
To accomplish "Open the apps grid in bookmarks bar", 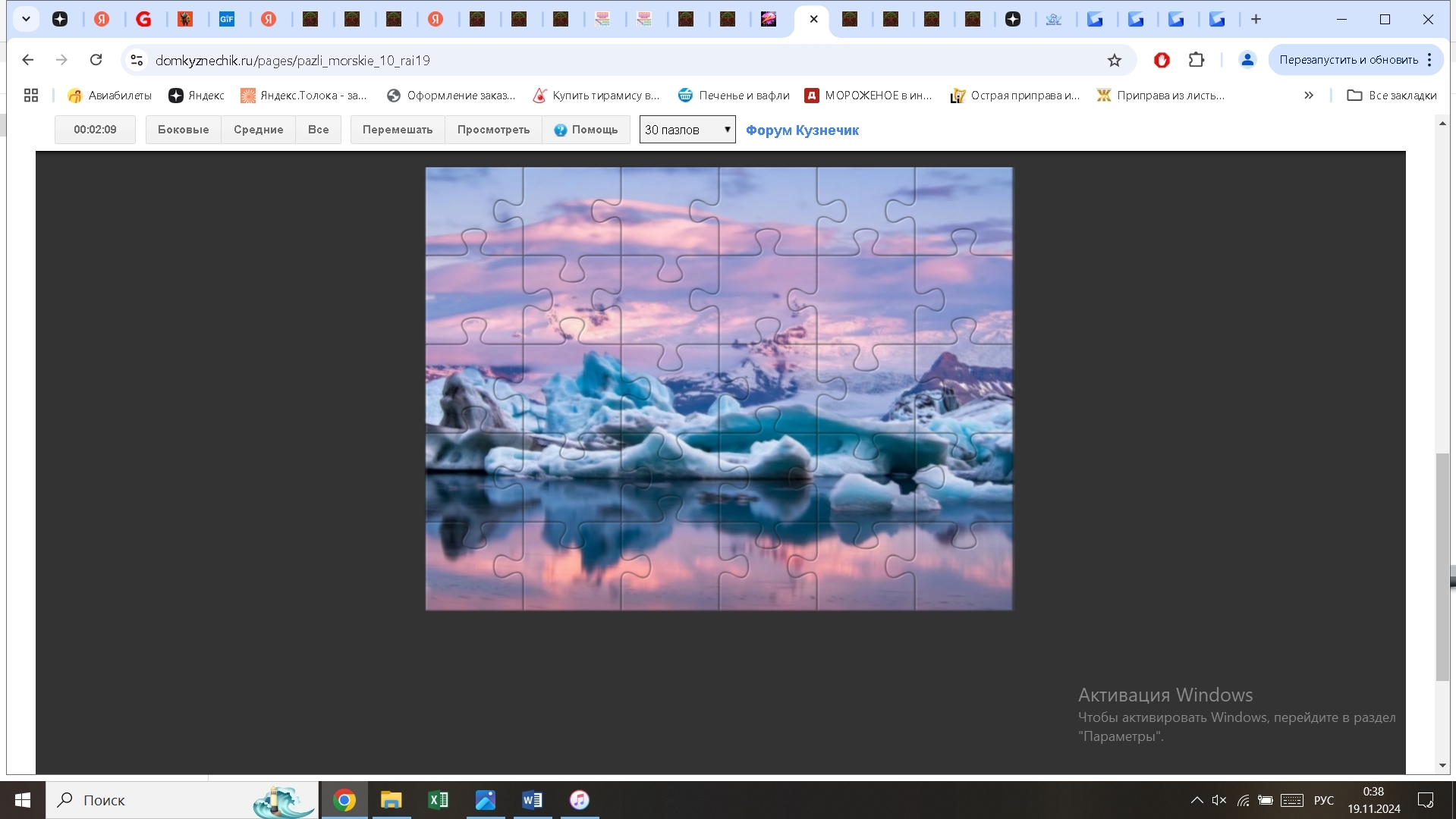I will click(x=31, y=95).
